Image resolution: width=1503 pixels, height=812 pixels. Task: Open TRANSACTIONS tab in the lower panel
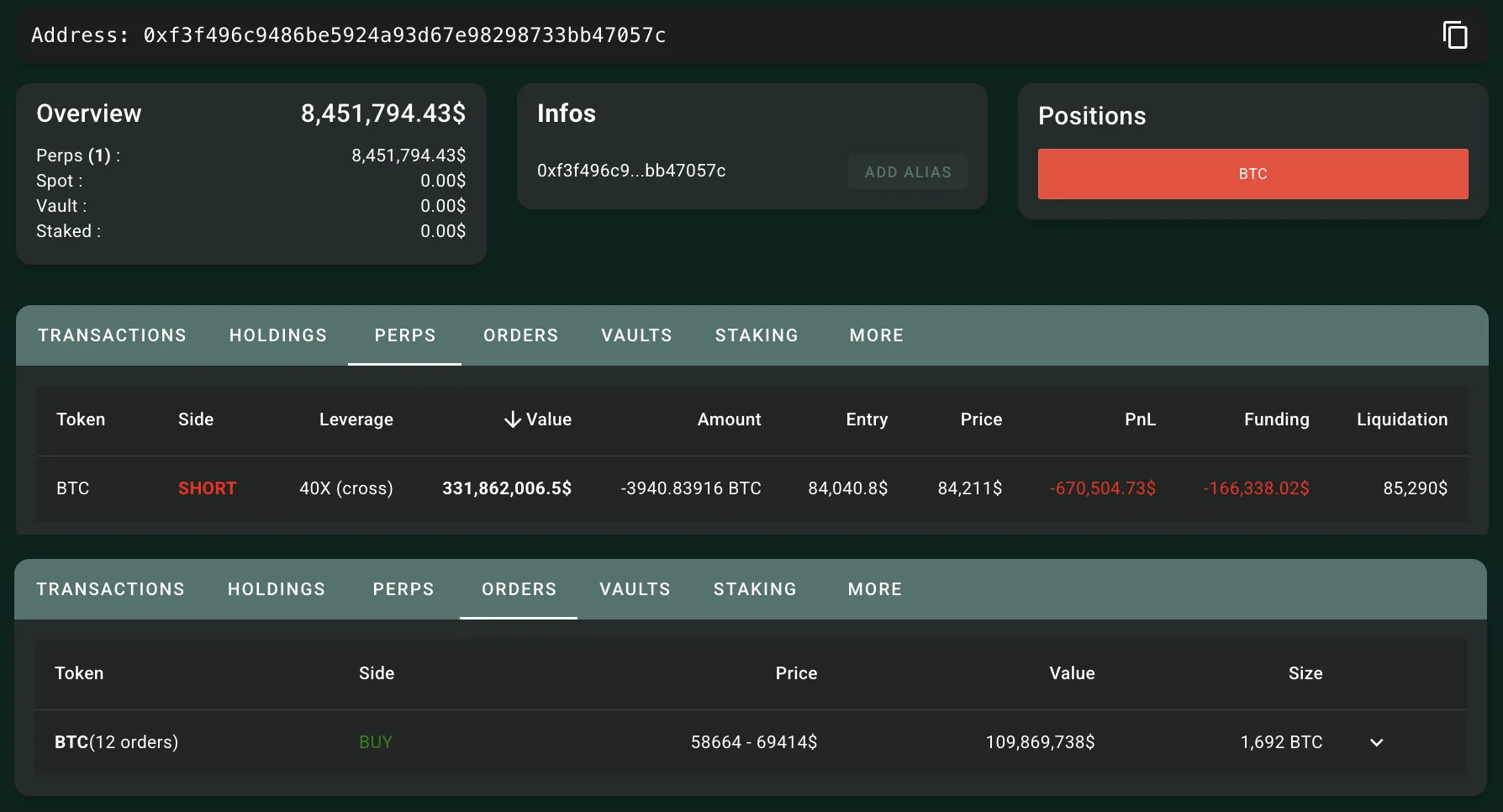(x=110, y=589)
